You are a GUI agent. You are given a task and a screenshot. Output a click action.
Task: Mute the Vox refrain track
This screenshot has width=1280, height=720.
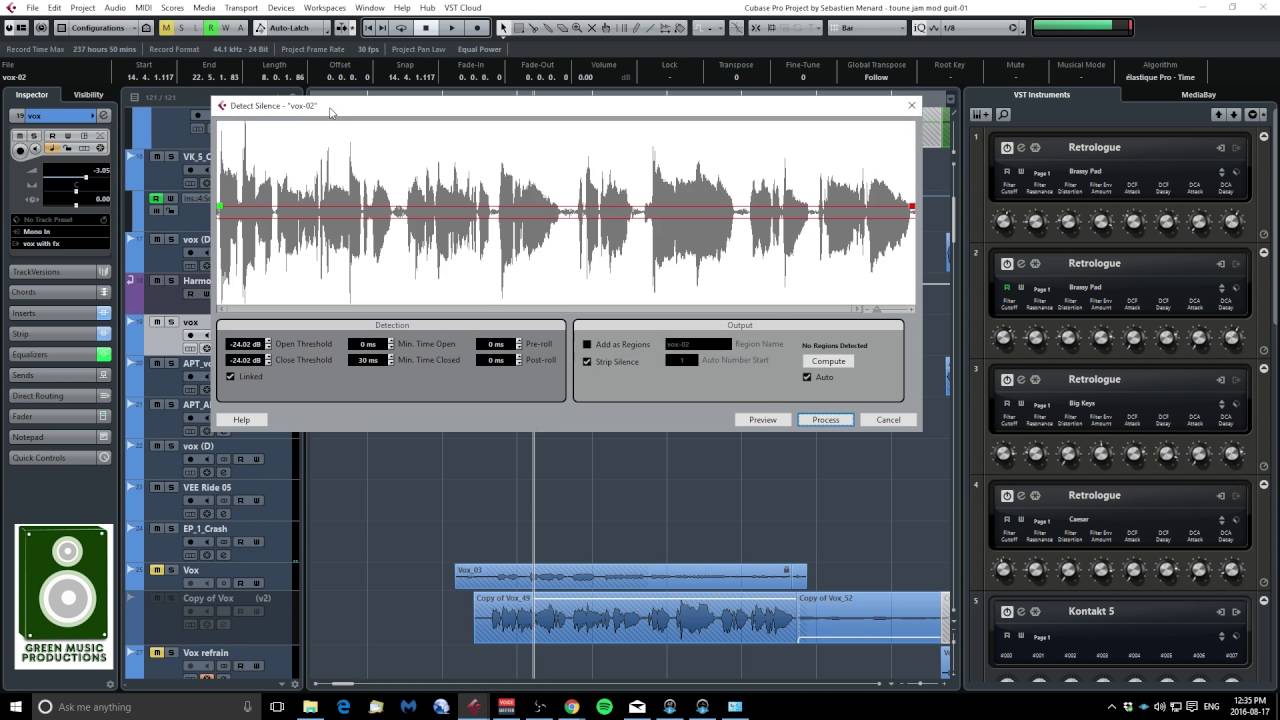click(x=157, y=653)
